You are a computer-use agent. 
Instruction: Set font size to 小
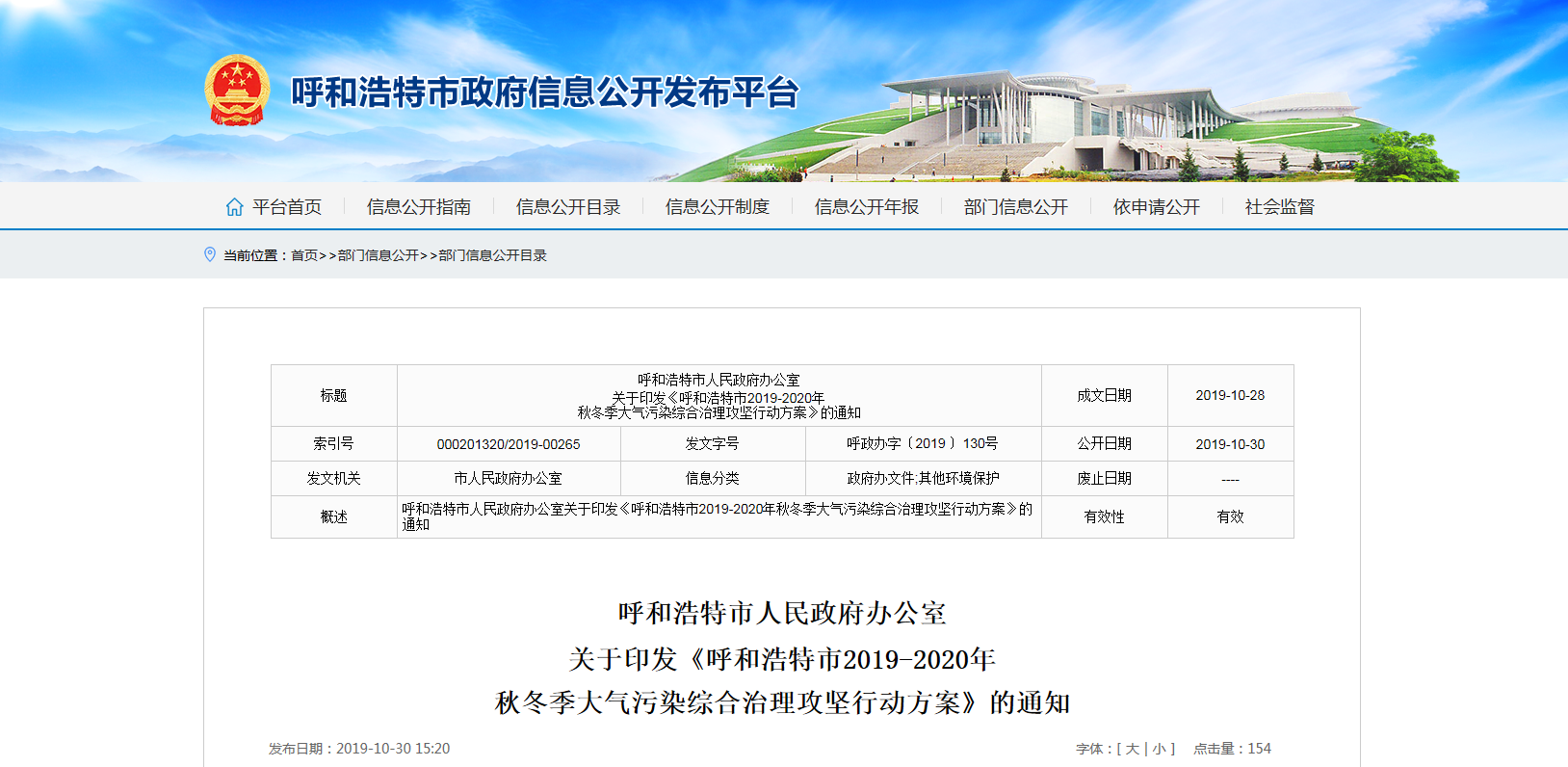pos(1159,749)
